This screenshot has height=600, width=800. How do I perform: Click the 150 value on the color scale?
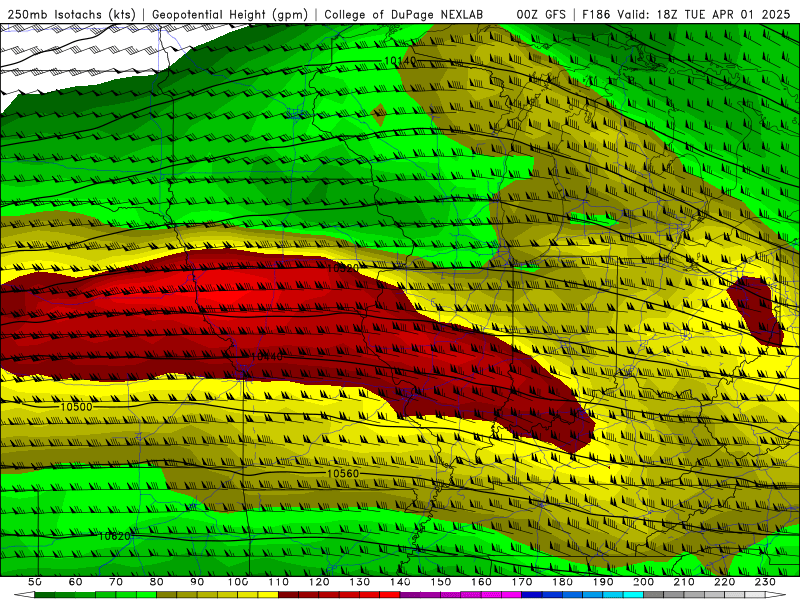441,582
